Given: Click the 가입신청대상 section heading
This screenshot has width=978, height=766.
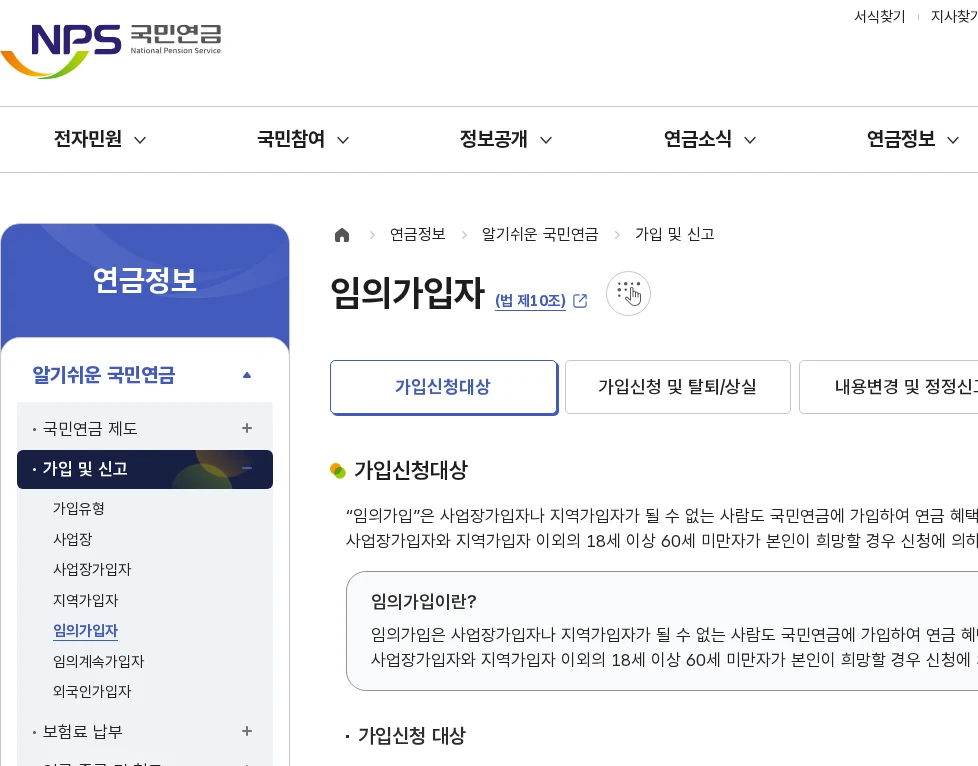Looking at the screenshot, I should coord(411,470).
